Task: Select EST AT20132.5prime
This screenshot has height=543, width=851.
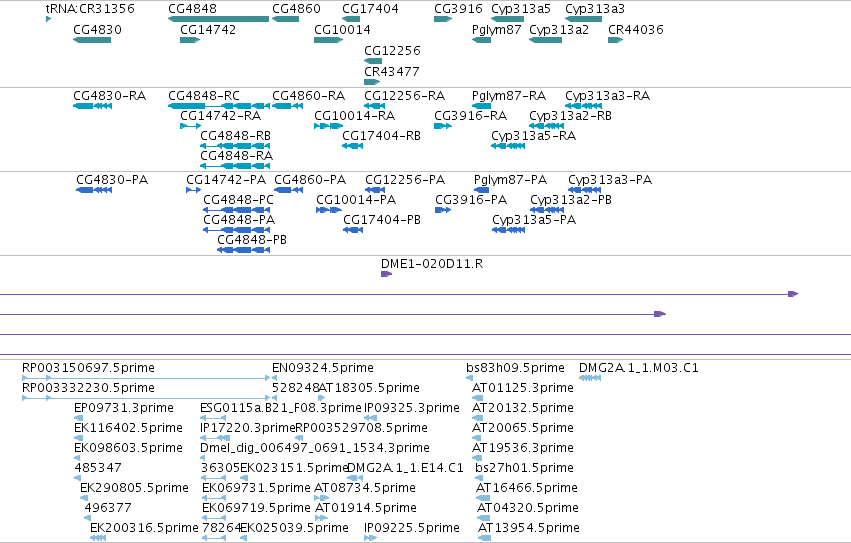Action: tap(523, 408)
